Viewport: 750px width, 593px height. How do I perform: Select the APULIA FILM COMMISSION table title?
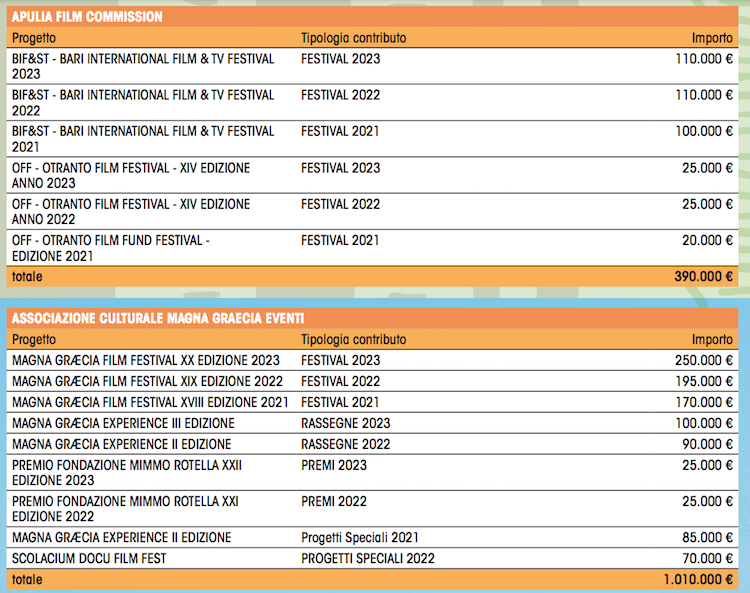tap(87, 17)
